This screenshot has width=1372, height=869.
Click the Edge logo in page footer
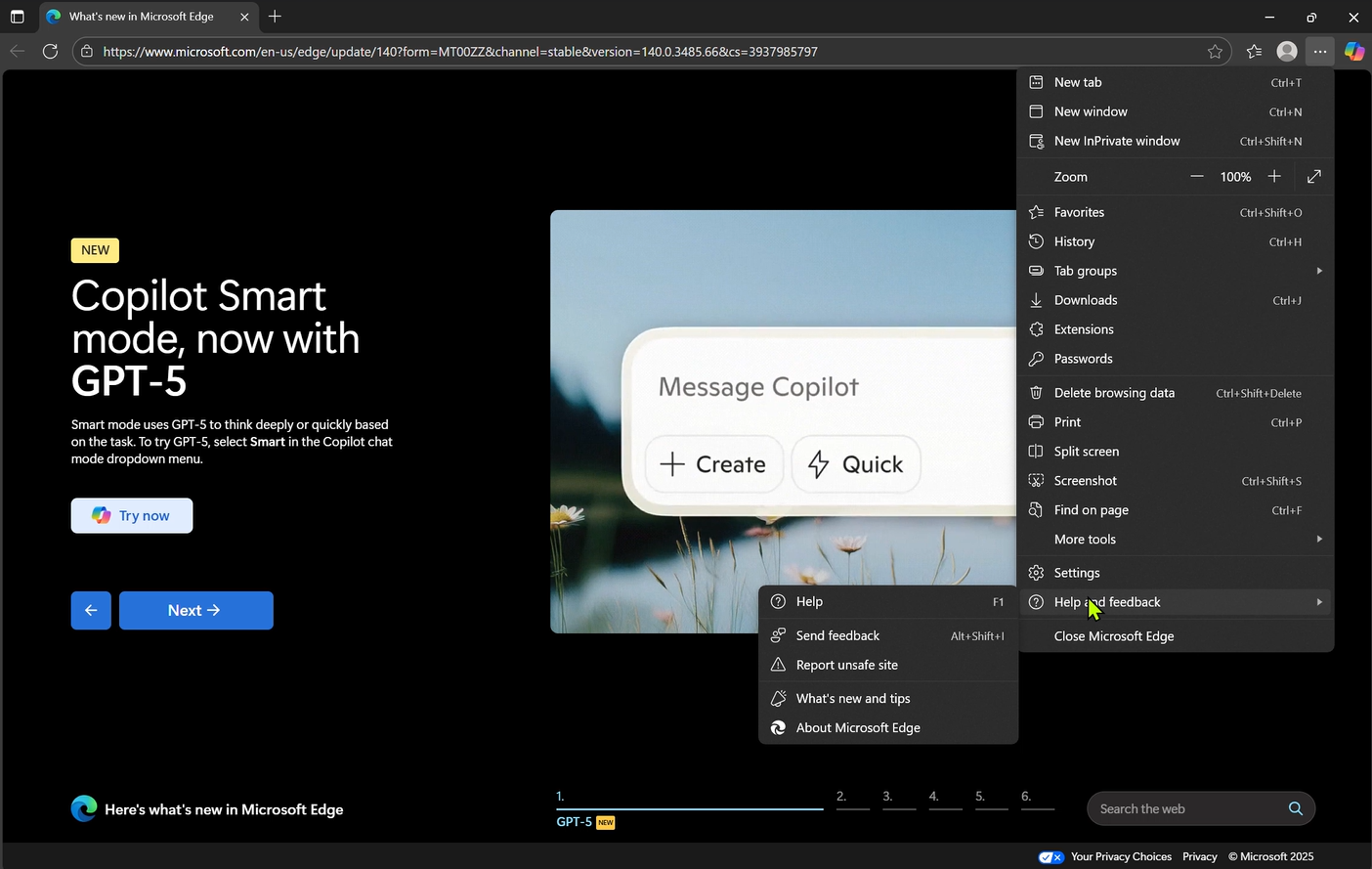(84, 808)
